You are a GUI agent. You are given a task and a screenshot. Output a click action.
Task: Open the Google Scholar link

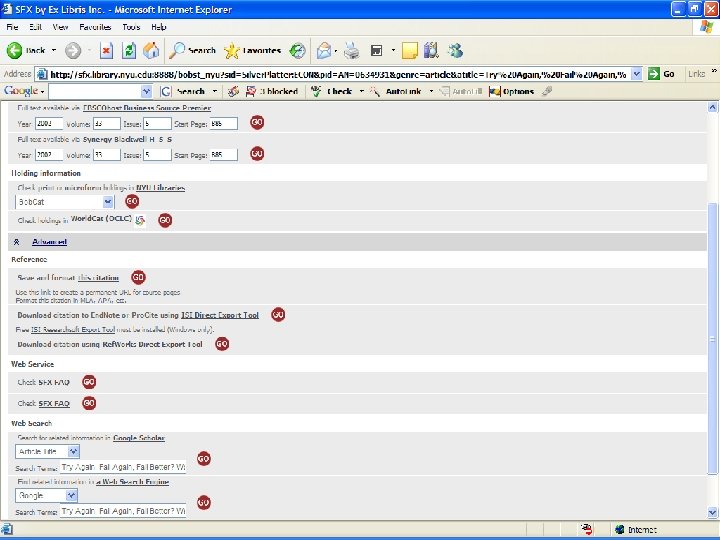[139, 438]
